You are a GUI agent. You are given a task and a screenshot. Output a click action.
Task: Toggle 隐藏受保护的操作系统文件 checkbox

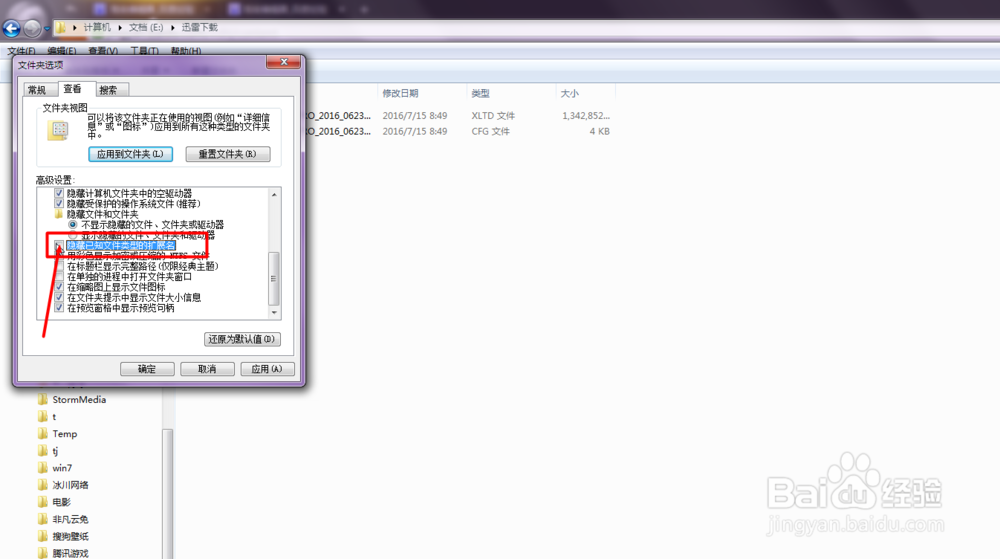59,203
